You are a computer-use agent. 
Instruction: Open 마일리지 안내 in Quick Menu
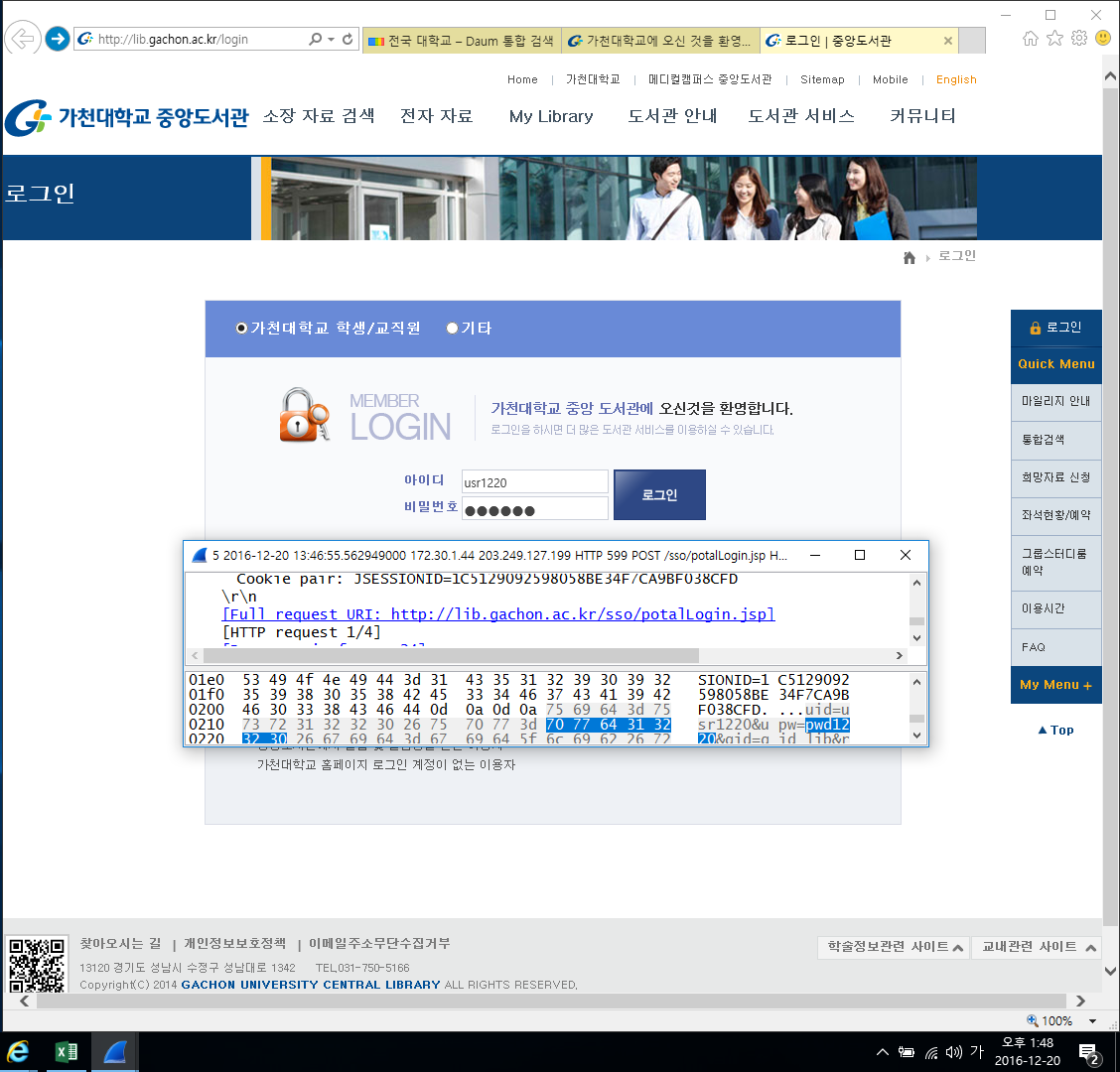[x=1055, y=401]
